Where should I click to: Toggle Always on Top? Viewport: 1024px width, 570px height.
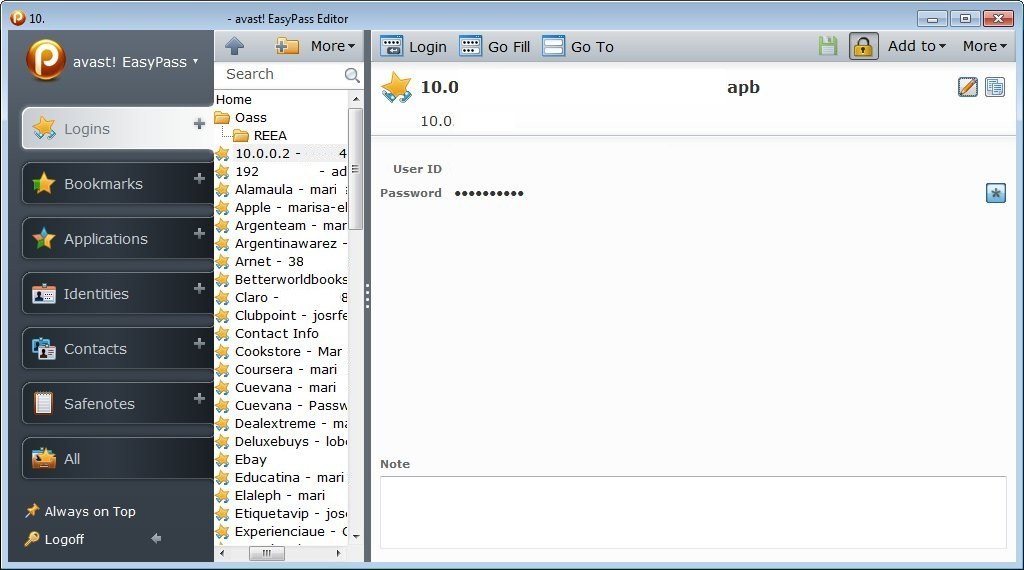(x=80, y=511)
